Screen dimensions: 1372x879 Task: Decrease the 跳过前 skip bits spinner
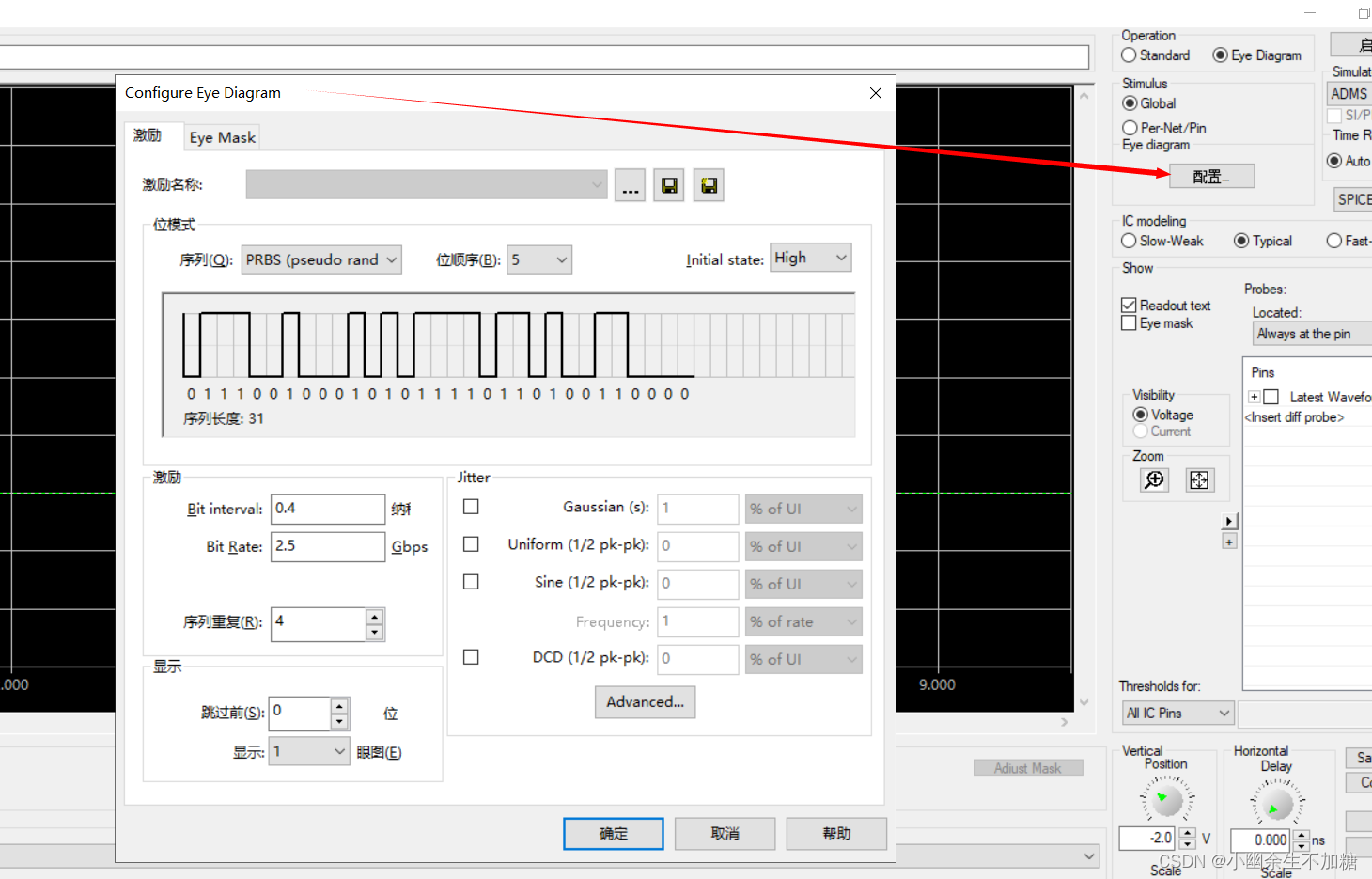click(x=340, y=721)
